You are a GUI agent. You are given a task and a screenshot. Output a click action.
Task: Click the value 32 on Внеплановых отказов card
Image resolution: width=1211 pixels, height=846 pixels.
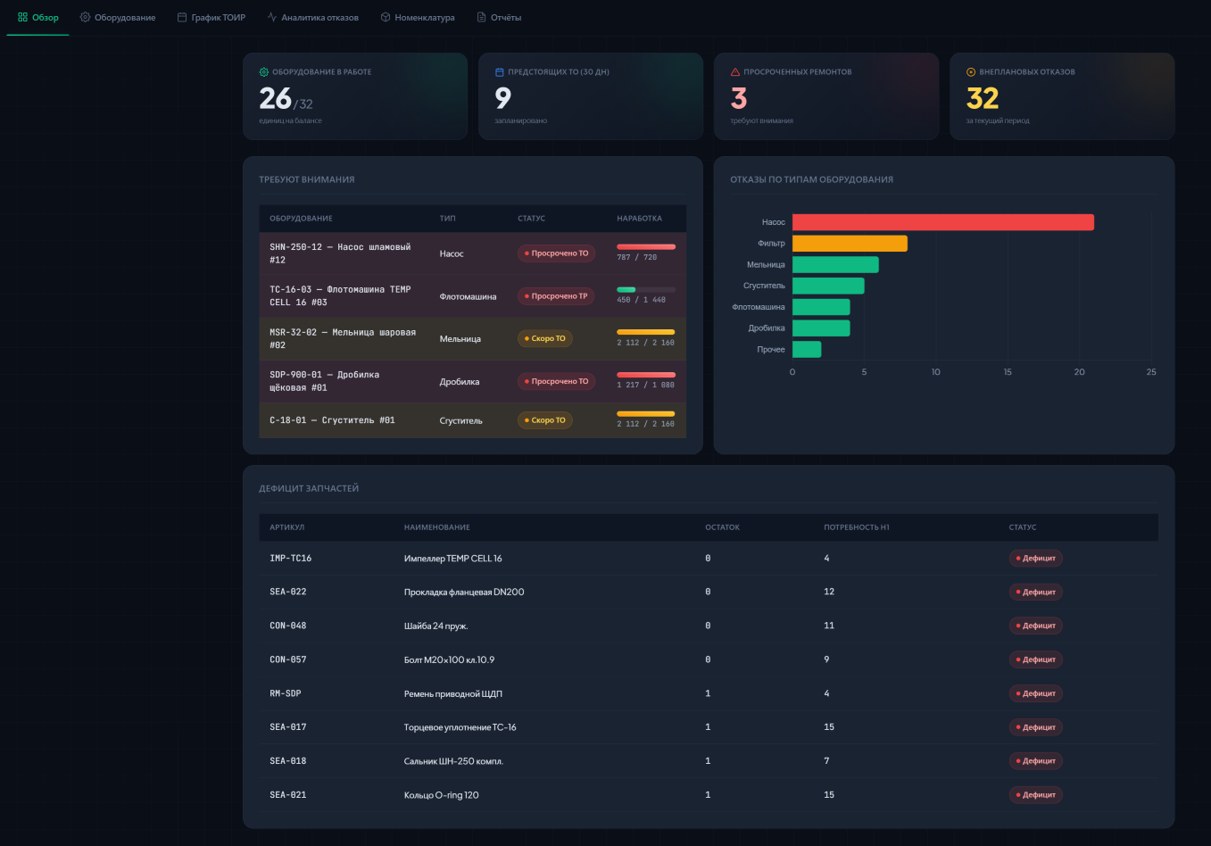983,99
